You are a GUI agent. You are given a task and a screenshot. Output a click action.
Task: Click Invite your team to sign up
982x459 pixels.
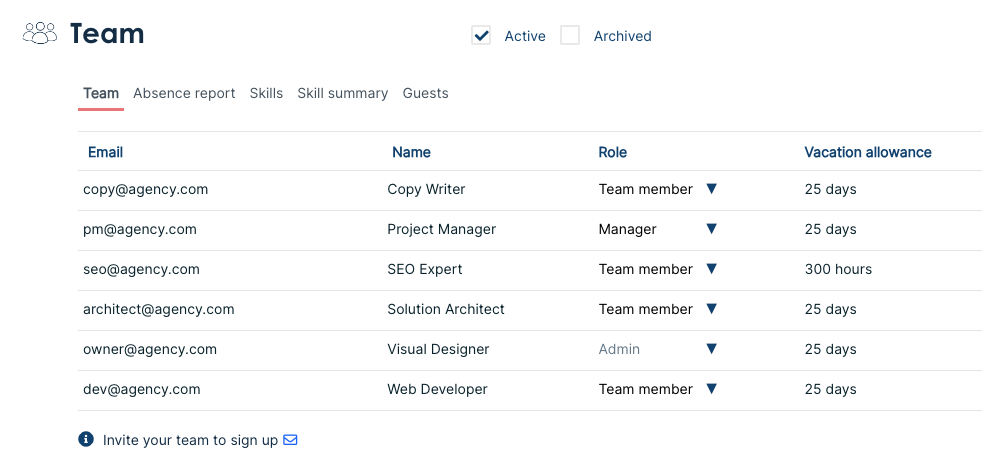190,440
